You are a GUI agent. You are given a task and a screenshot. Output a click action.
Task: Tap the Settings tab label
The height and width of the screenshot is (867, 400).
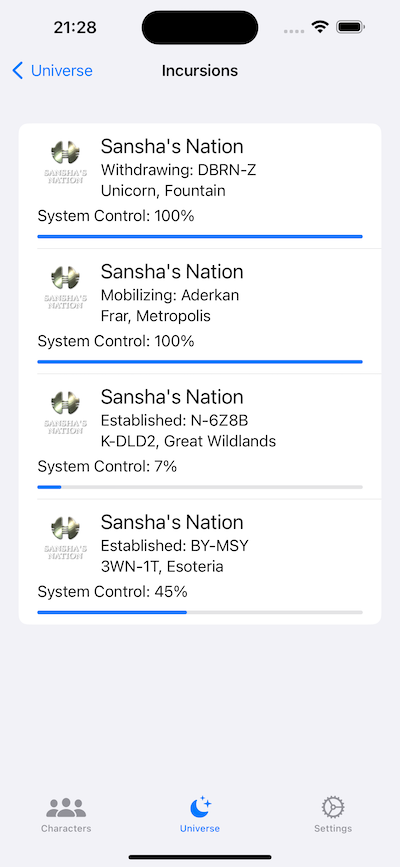point(333,828)
